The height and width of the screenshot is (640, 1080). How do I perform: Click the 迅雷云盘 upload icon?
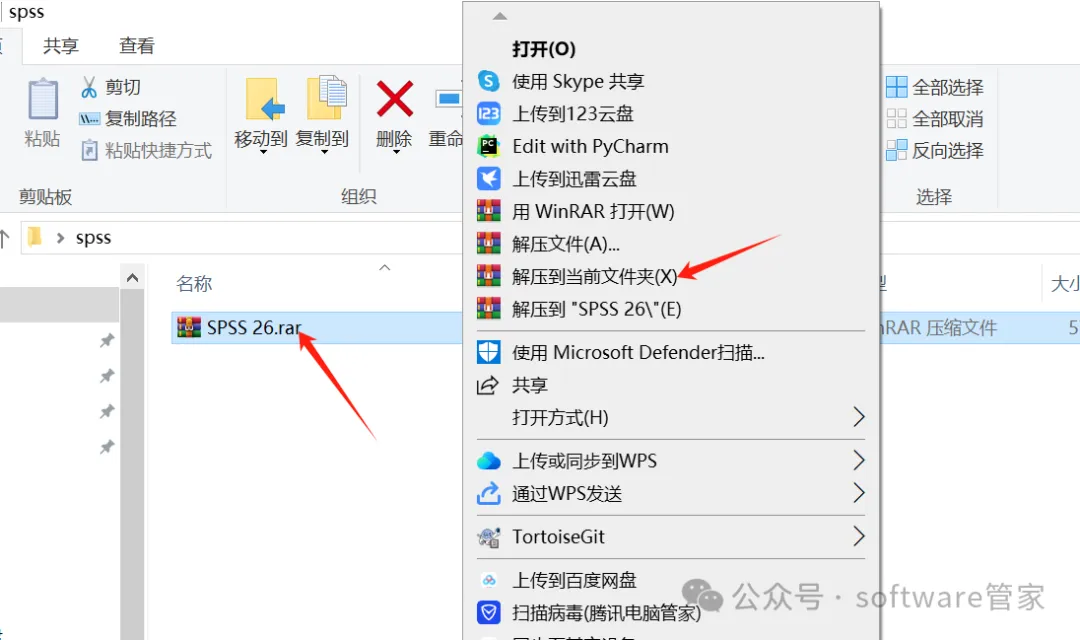tap(488, 179)
